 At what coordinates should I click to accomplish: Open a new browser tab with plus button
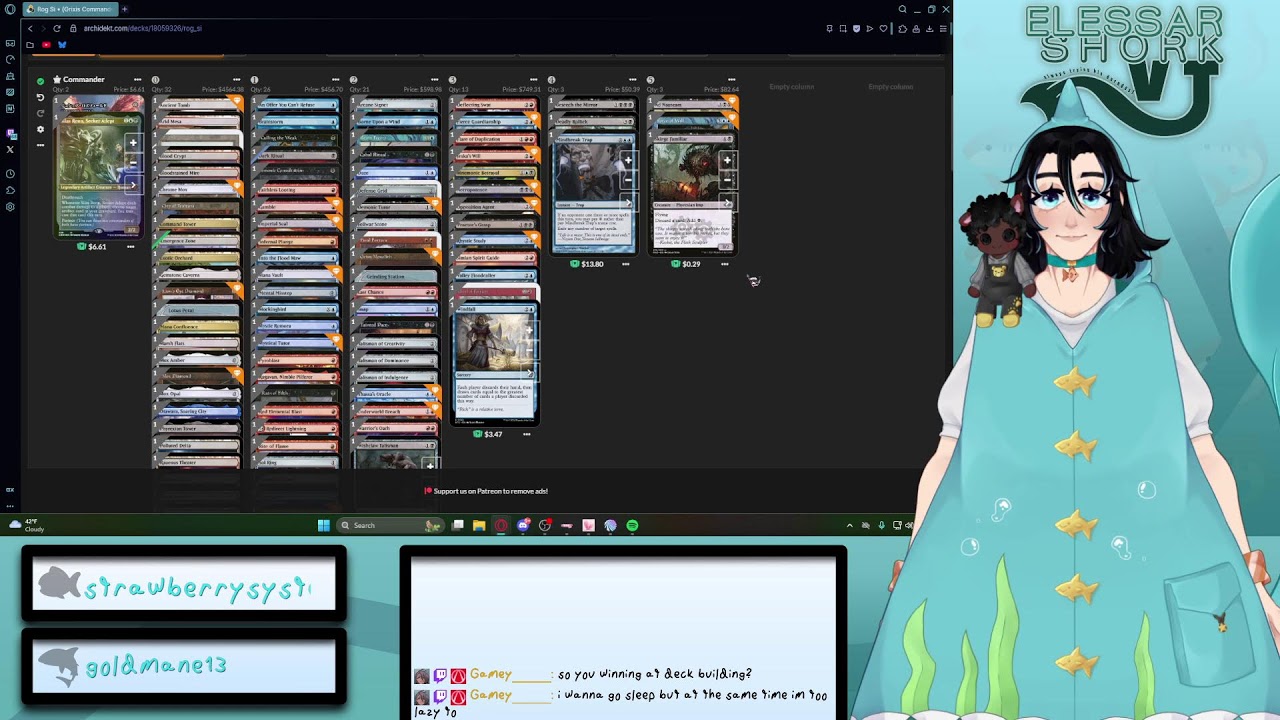coord(124,9)
